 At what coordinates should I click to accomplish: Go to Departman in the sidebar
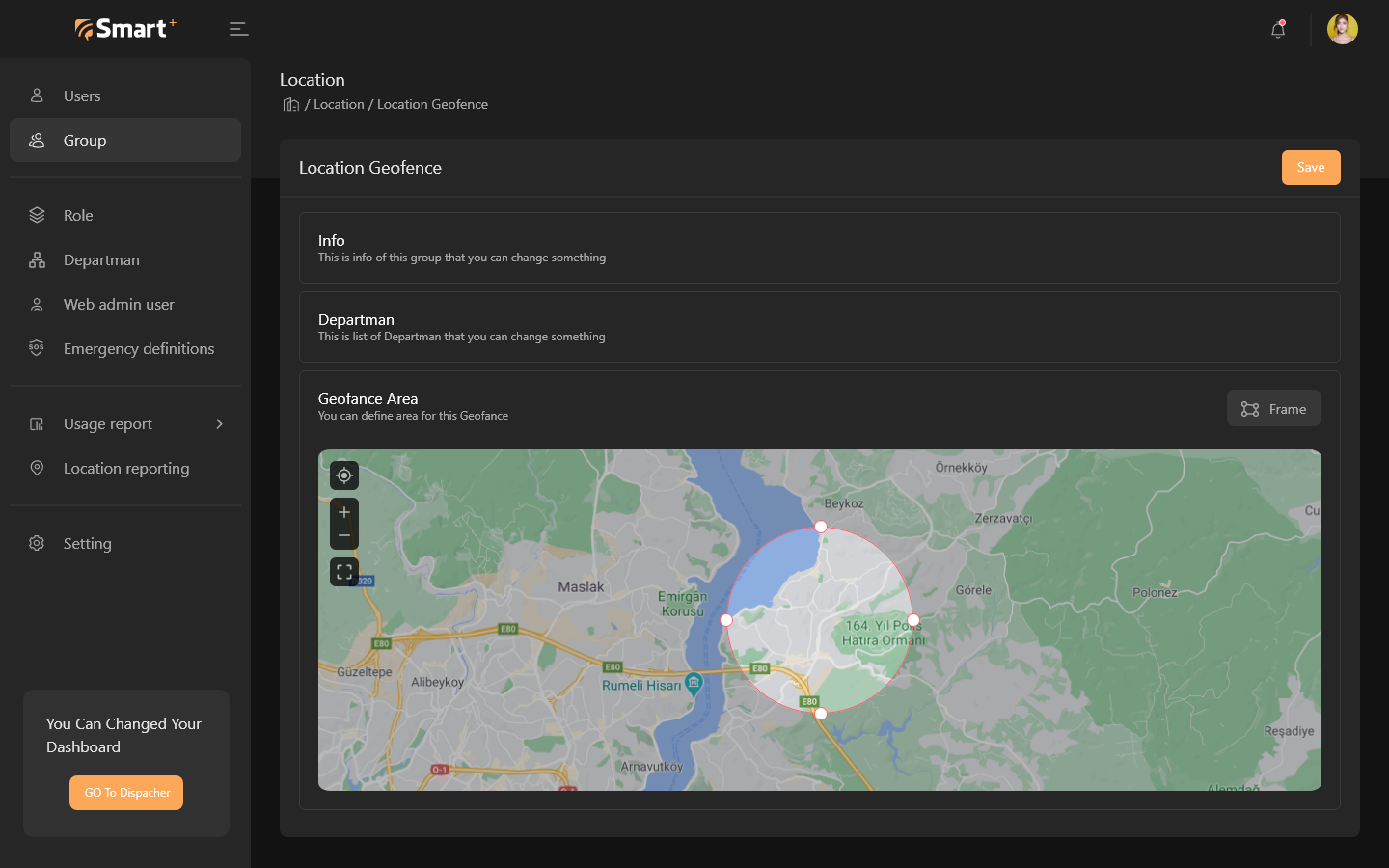click(x=125, y=259)
